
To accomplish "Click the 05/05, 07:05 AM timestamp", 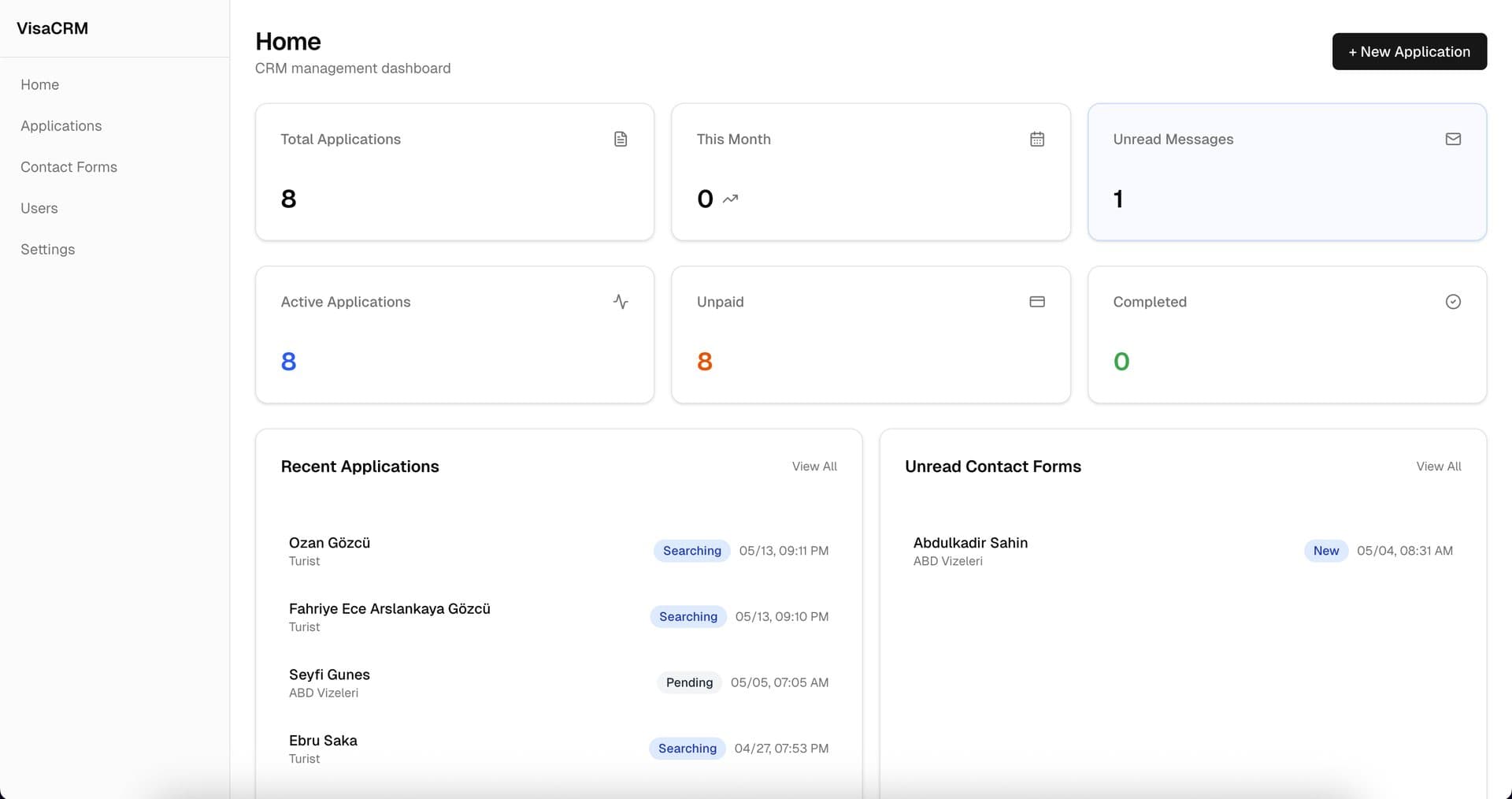I will [x=779, y=682].
